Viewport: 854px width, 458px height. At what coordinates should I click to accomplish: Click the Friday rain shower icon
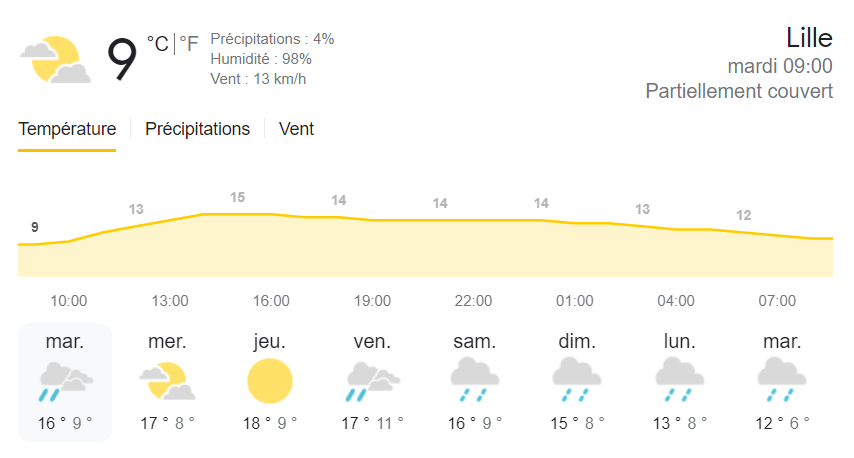tap(373, 381)
